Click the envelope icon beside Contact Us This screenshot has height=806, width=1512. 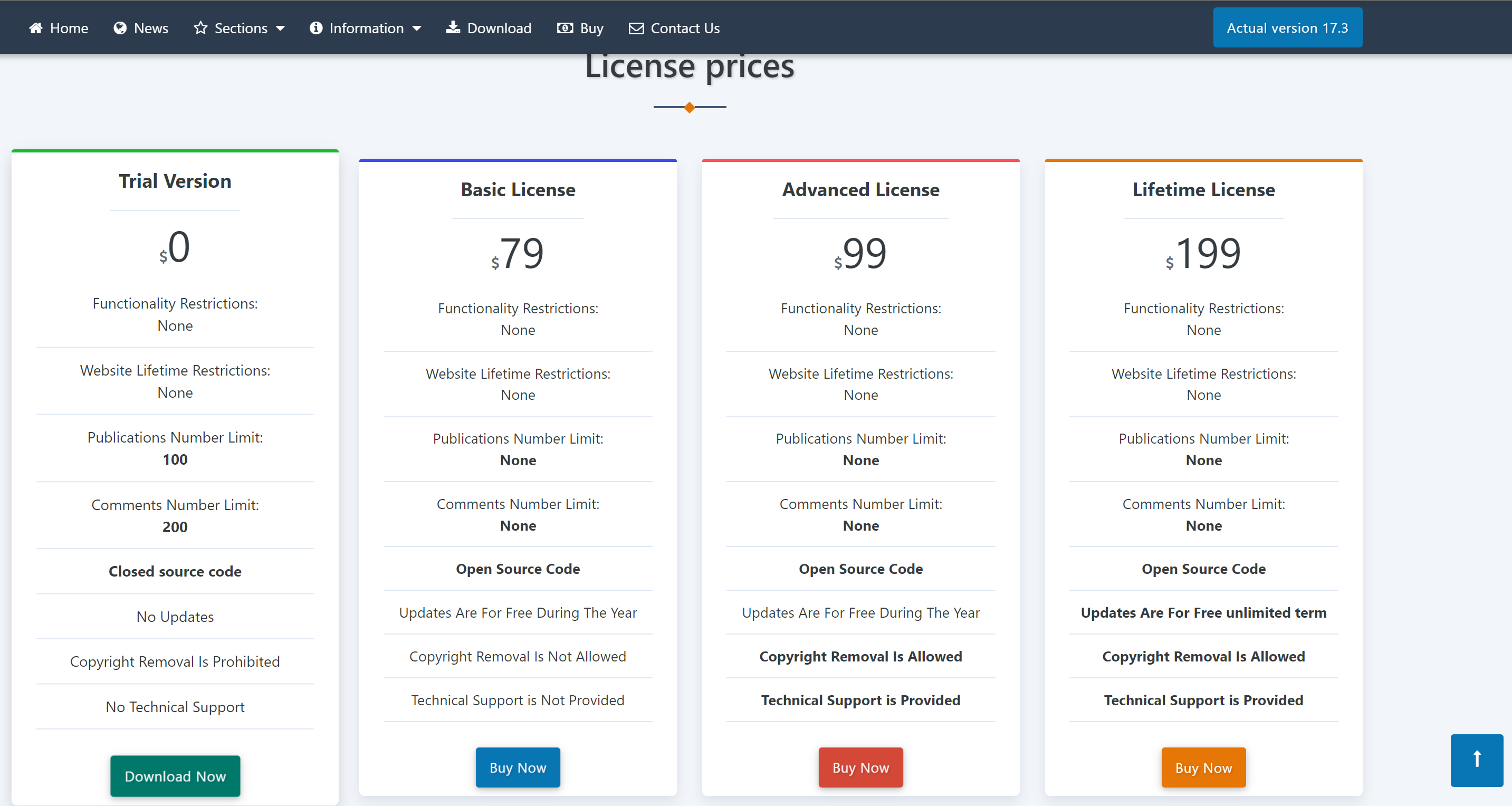tap(636, 27)
